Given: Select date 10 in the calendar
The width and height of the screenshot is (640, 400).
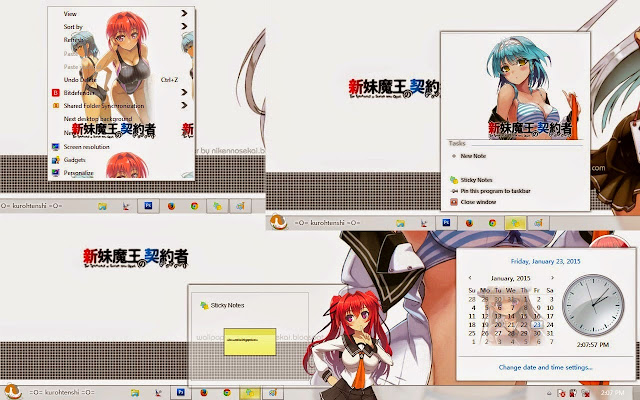Looking at the screenshot, I should (550, 308).
